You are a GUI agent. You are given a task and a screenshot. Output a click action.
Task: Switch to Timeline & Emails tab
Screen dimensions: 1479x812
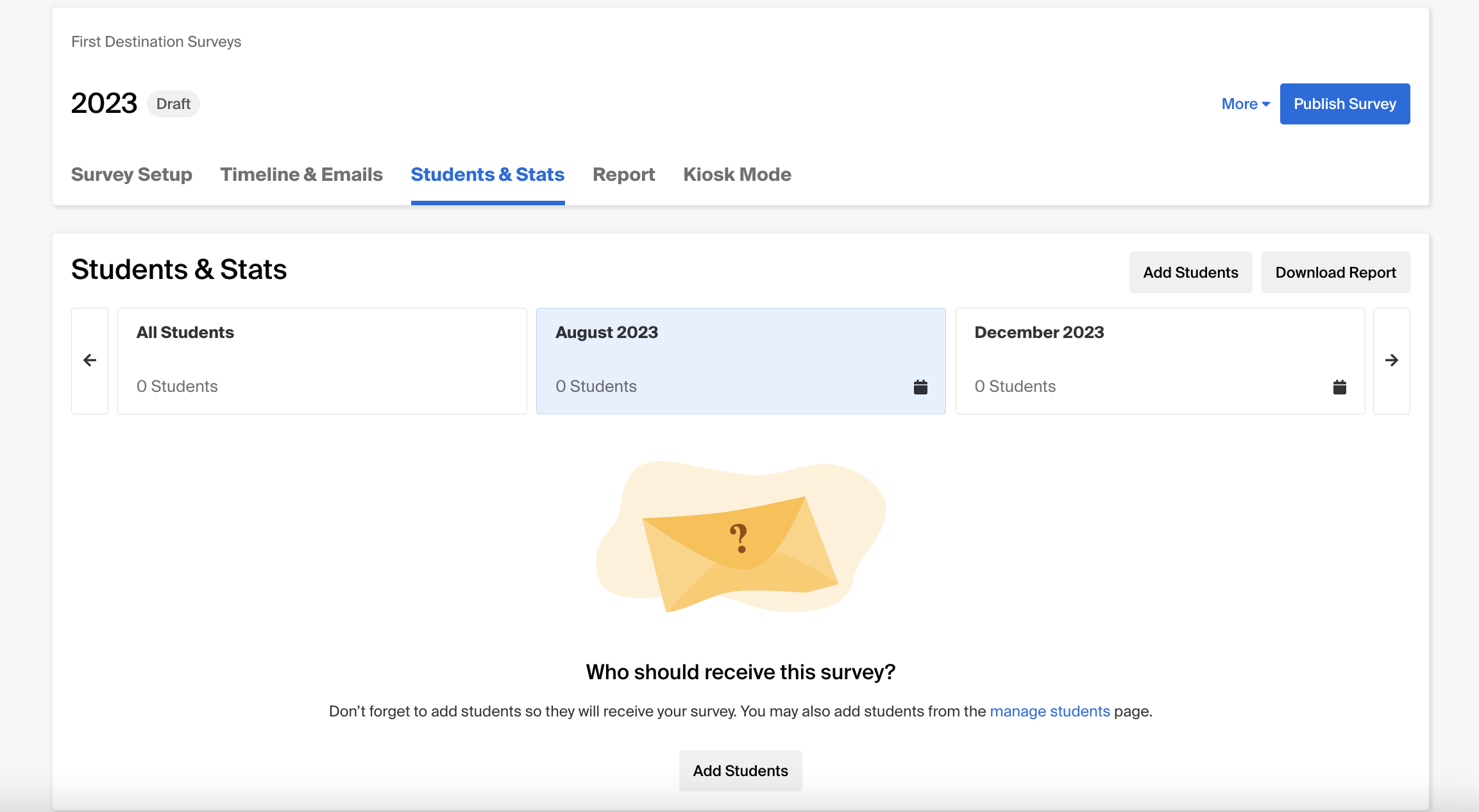coord(301,174)
